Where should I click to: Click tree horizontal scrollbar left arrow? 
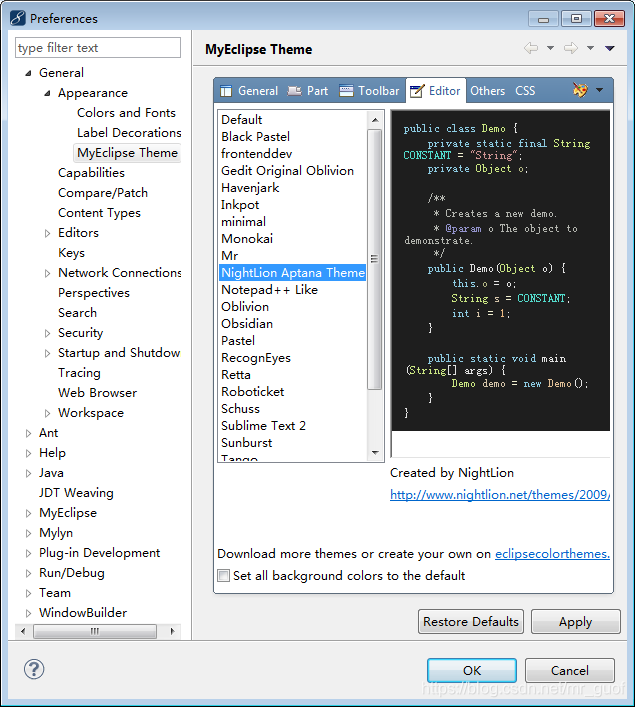23,631
